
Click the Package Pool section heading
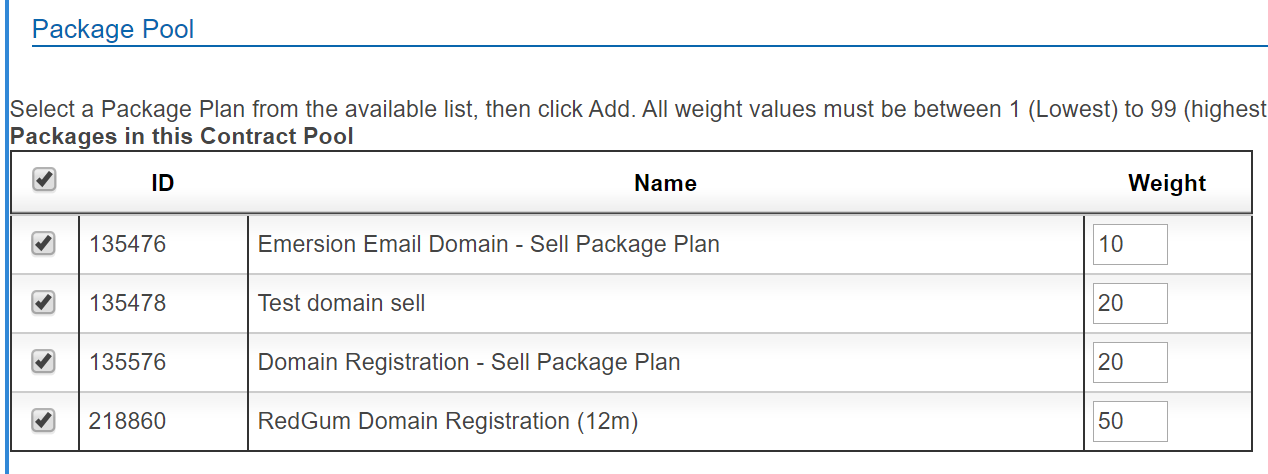[x=113, y=29]
